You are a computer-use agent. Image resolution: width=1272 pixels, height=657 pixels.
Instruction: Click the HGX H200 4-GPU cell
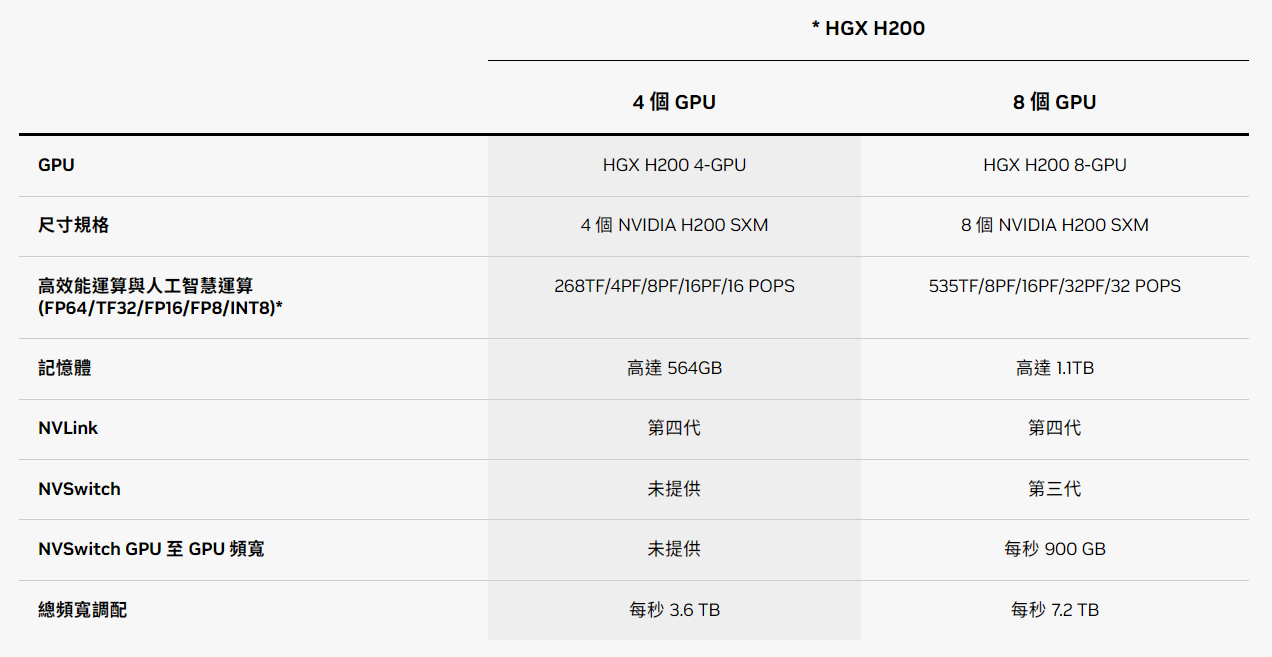click(x=674, y=165)
